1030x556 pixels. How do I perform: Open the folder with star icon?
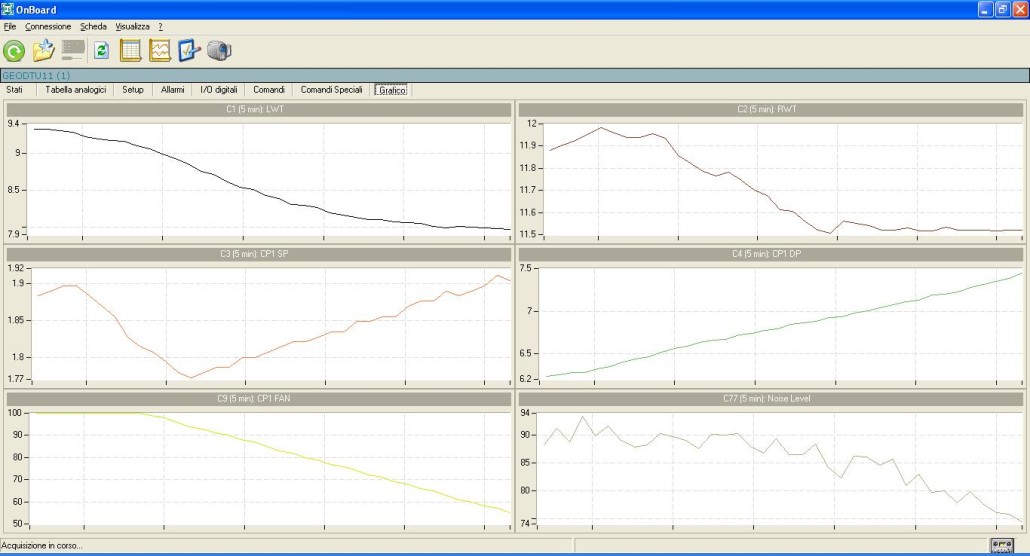click(43, 50)
